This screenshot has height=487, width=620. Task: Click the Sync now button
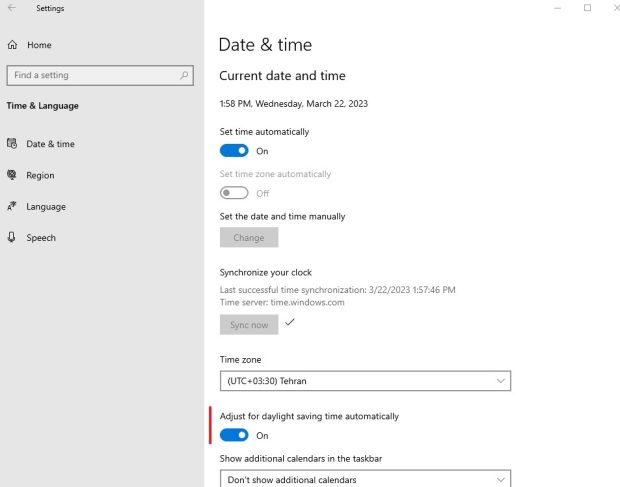click(x=249, y=325)
